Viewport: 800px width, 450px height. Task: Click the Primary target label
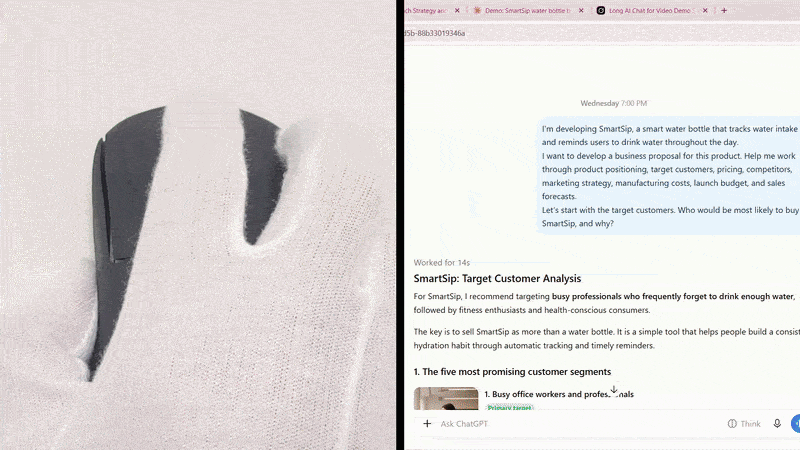509,407
